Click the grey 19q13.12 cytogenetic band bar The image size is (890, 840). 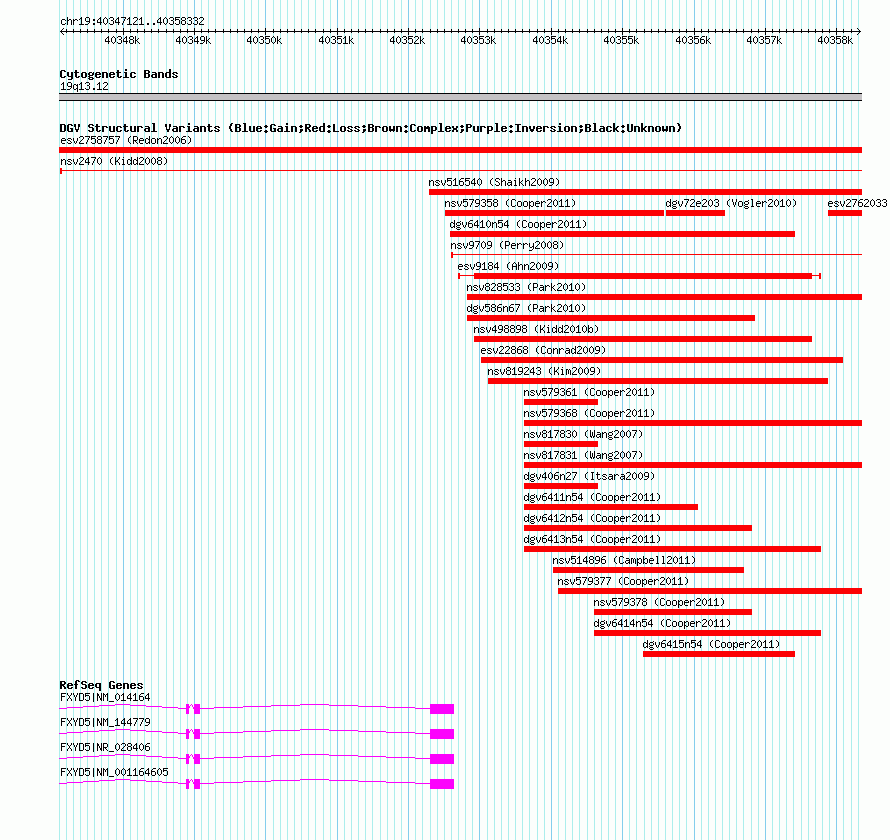coord(460,97)
